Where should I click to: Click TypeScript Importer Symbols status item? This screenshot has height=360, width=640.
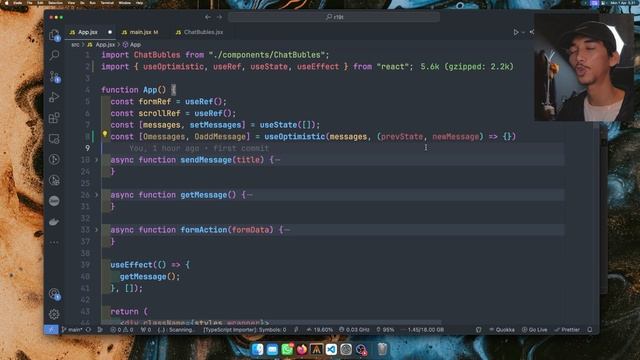click(x=244, y=330)
